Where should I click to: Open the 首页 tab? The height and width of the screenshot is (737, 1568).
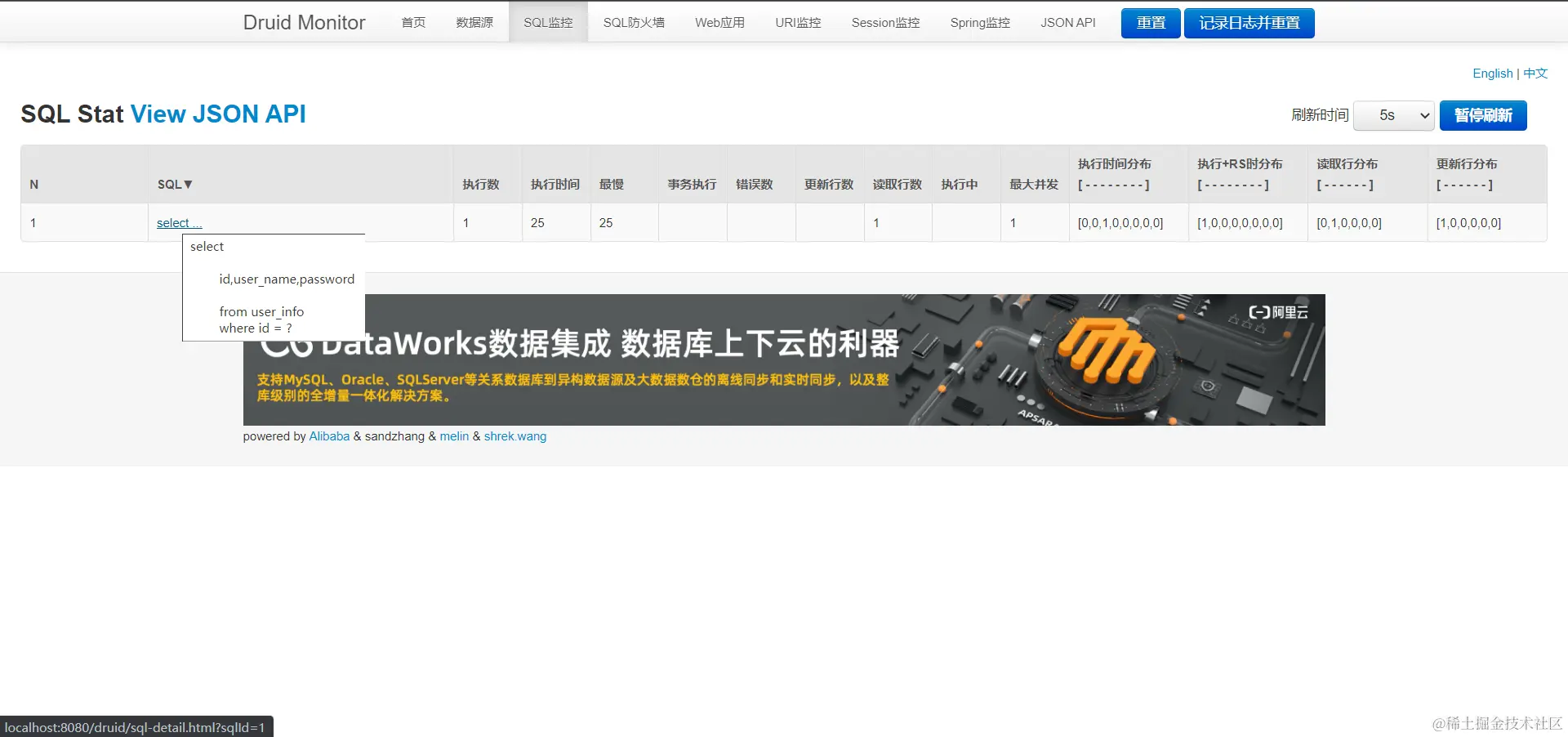tap(413, 22)
